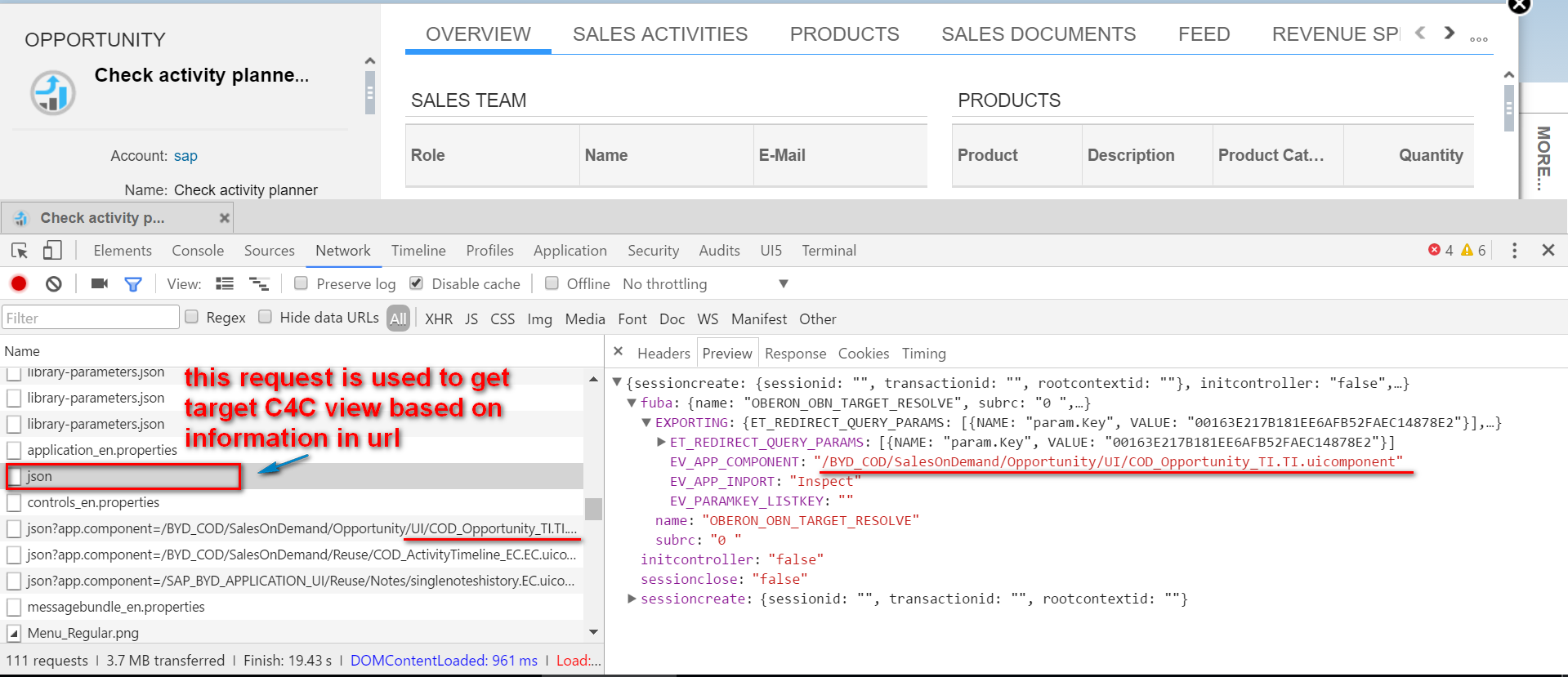Open the Timing tab of request
Screen dimensions: 1568x677
923,354
